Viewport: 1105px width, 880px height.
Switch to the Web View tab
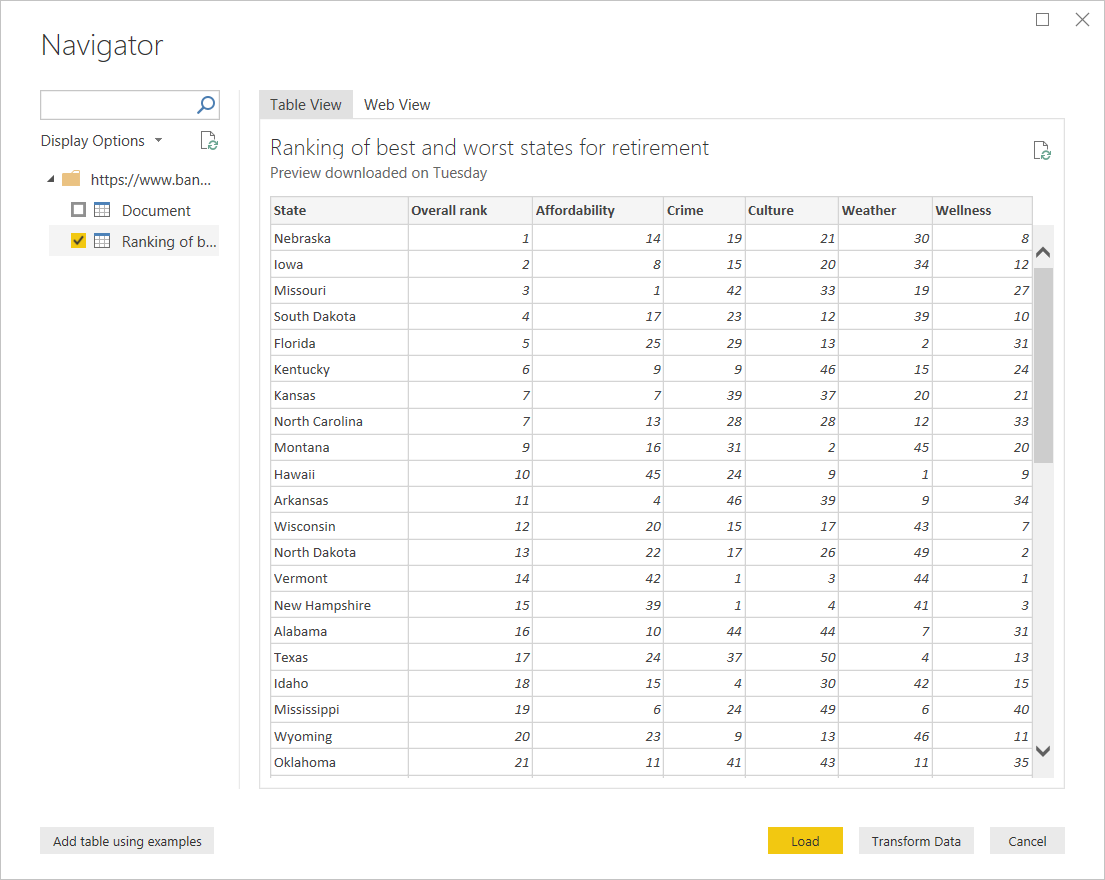tap(397, 105)
